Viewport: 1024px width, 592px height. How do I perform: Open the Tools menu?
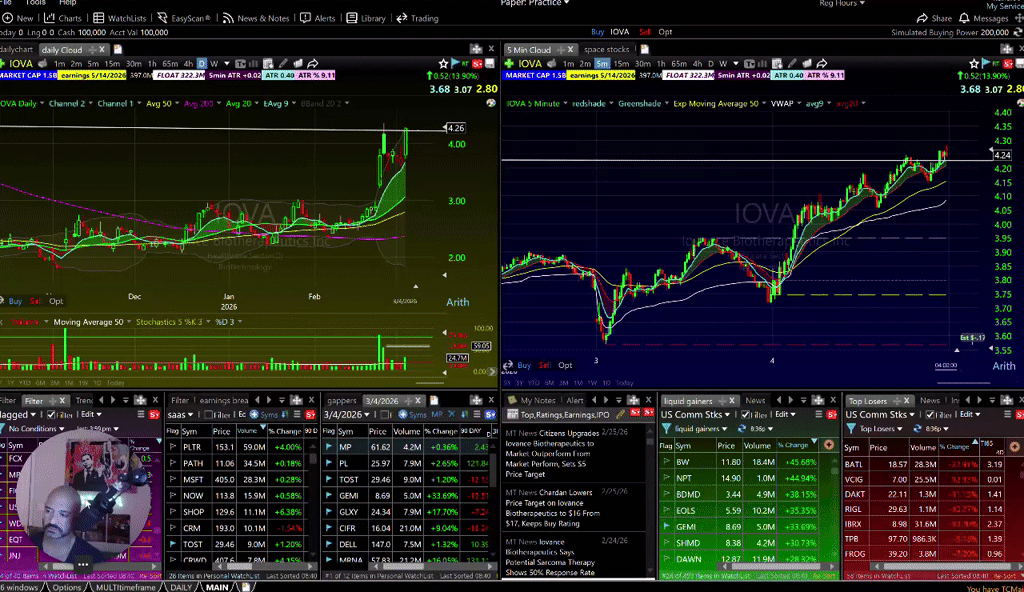click(x=35, y=3)
